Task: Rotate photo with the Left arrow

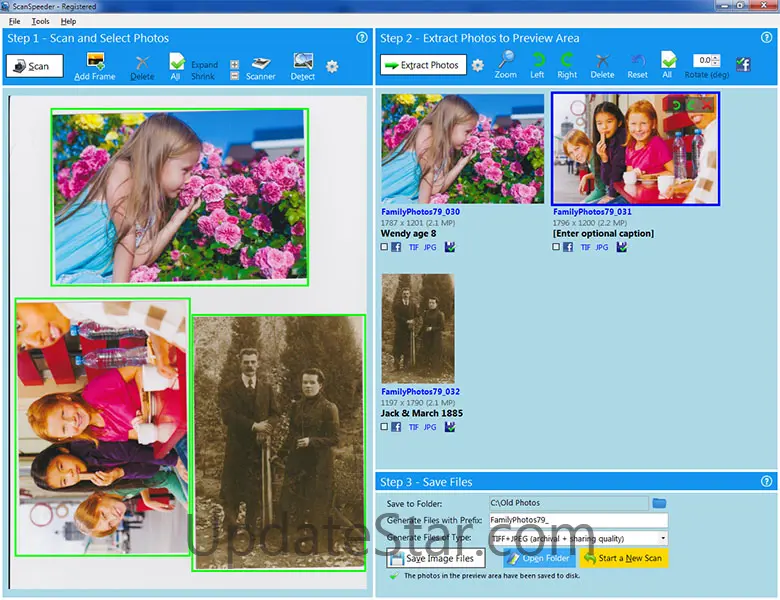Action: click(538, 62)
